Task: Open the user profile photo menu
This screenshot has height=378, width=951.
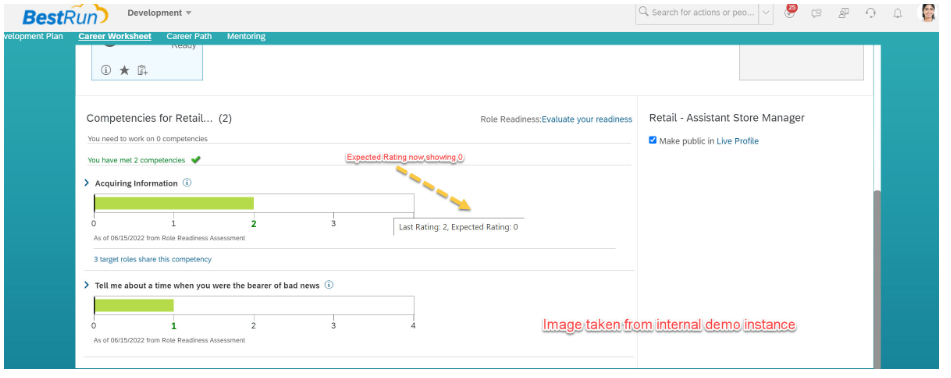Action: [x=928, y=13]
